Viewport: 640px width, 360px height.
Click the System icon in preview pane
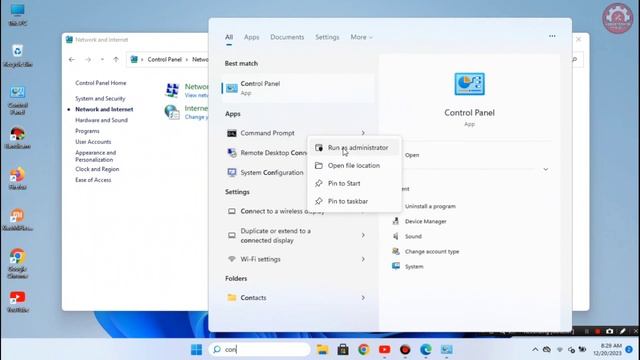pos(396,267)
